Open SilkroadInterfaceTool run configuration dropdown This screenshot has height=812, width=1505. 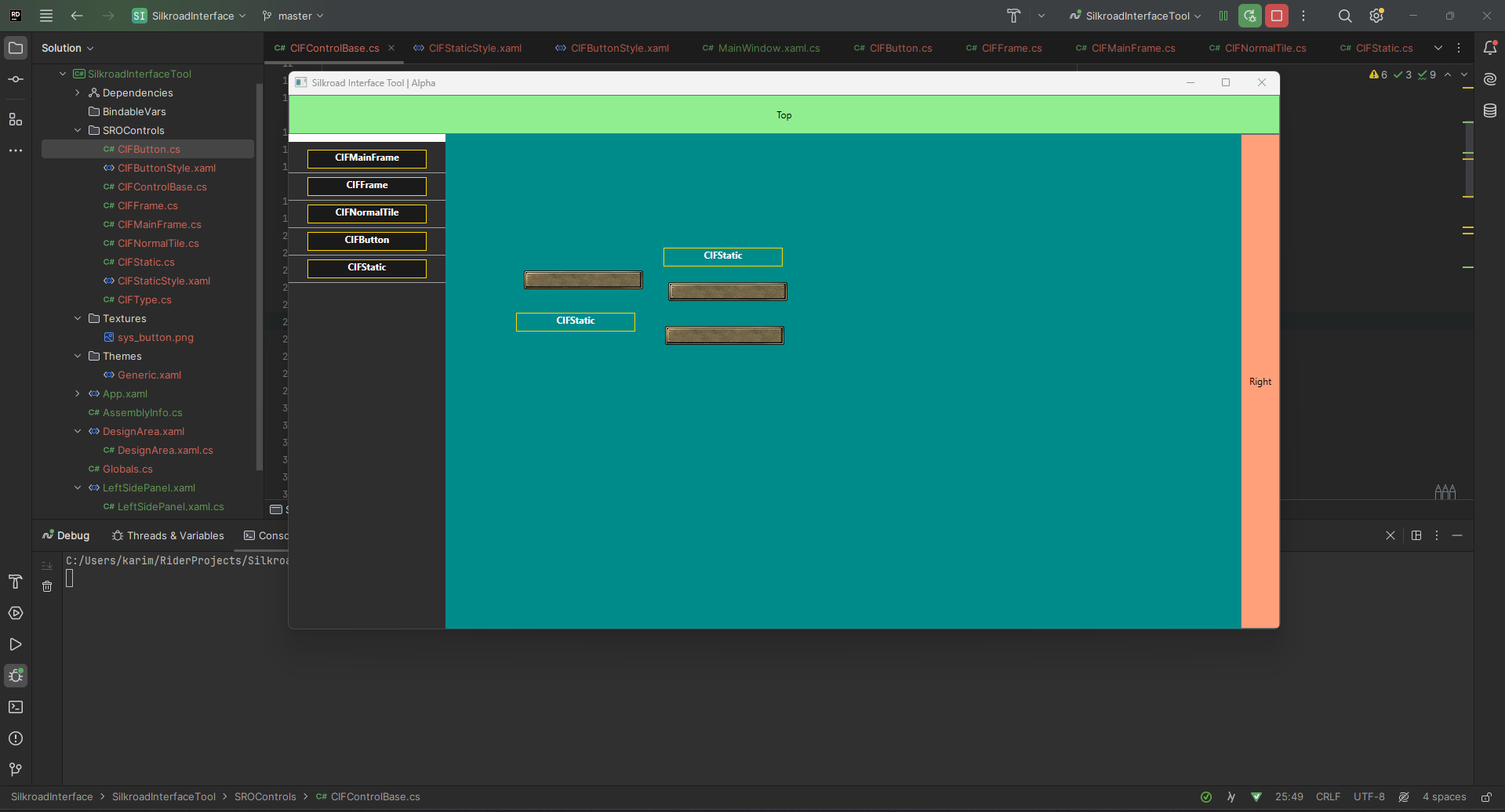tap(1136, 16)
